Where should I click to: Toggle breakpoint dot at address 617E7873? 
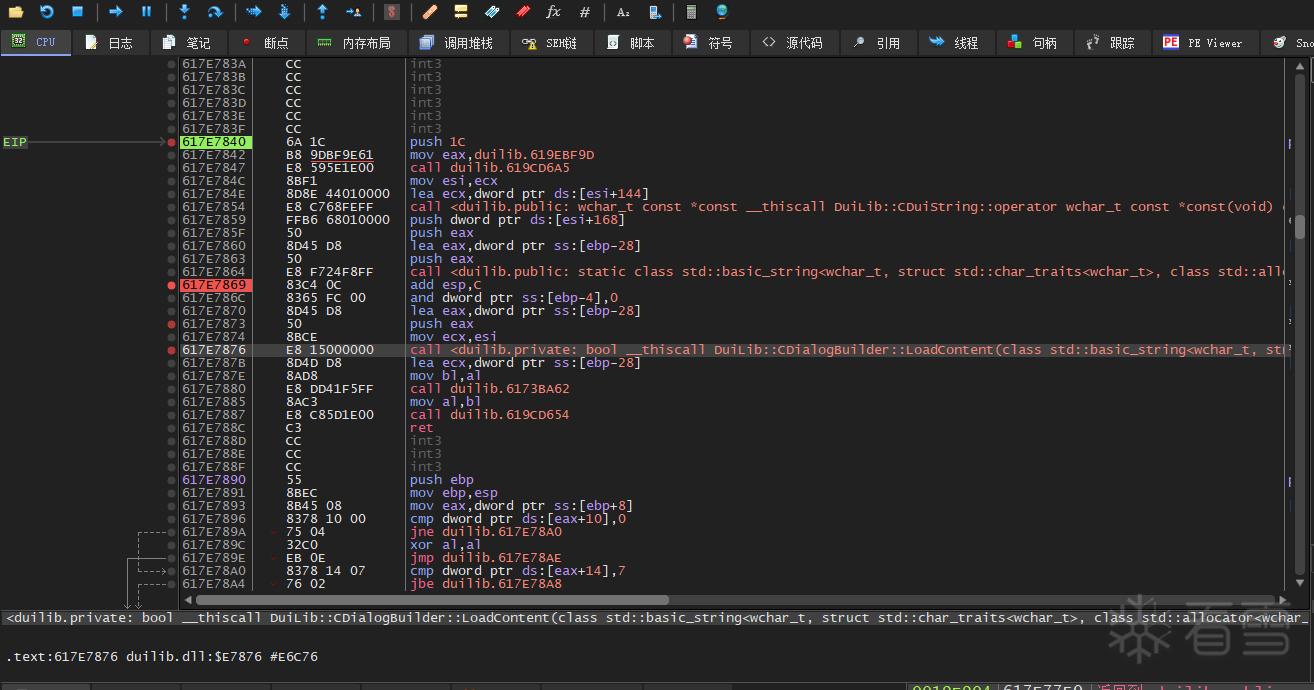click(173, 324)
